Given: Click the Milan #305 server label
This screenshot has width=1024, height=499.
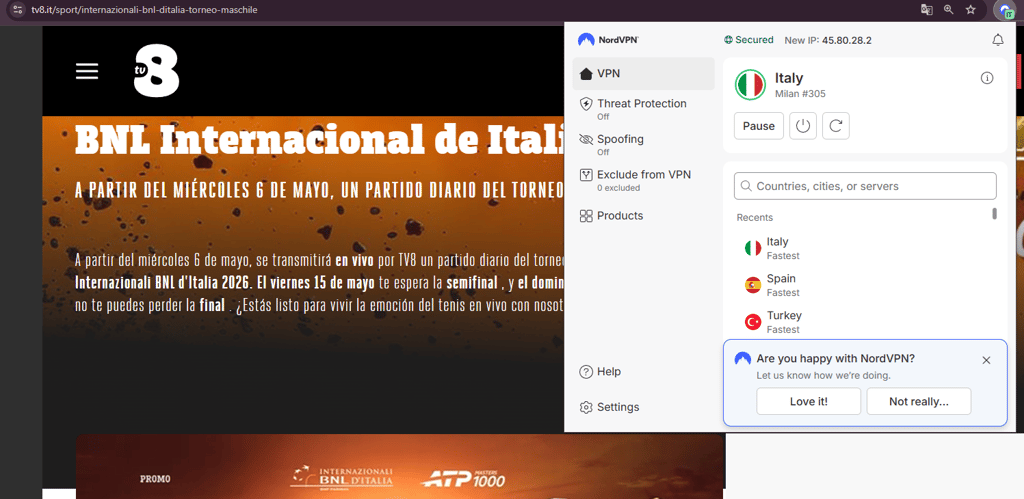Looking at the screenshot, I should point(800,94).
